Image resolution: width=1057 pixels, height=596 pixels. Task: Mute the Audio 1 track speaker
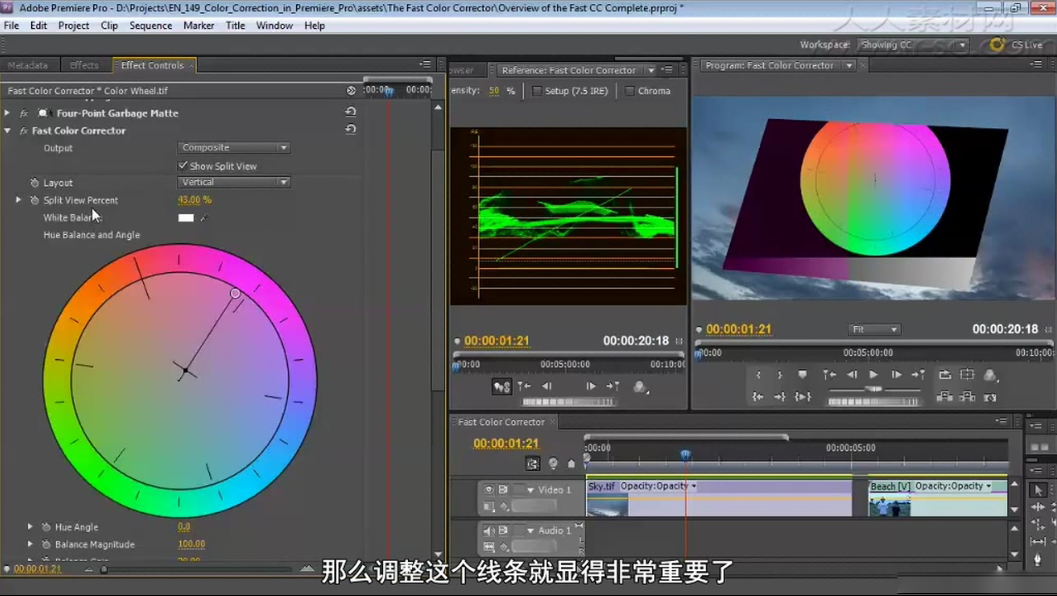coord(489,531)
